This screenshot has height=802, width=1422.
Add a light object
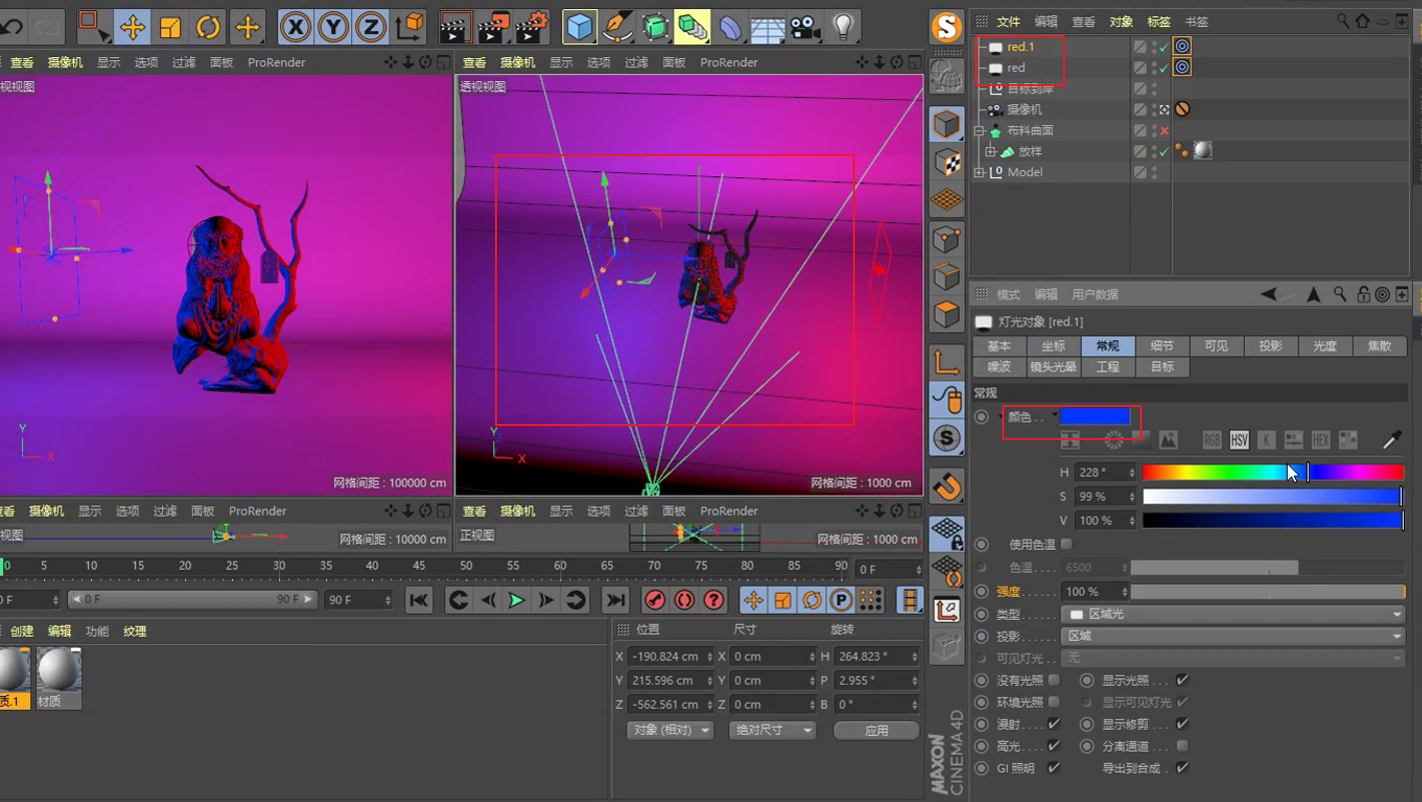844,27
